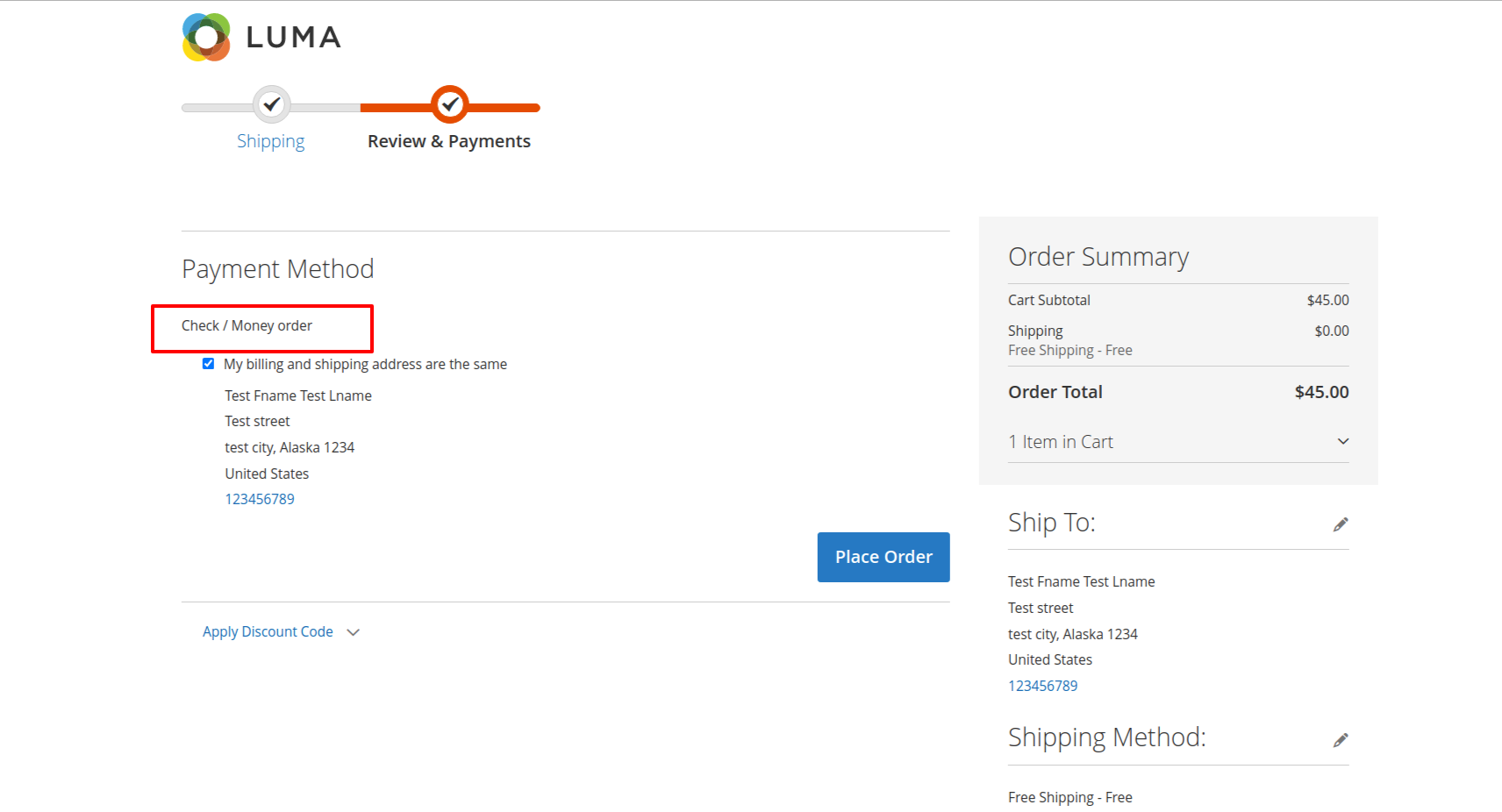Click the Review & Payments checkmark circle
Viewport: 1502px width, 812px height.
click(x=450, y=105)
